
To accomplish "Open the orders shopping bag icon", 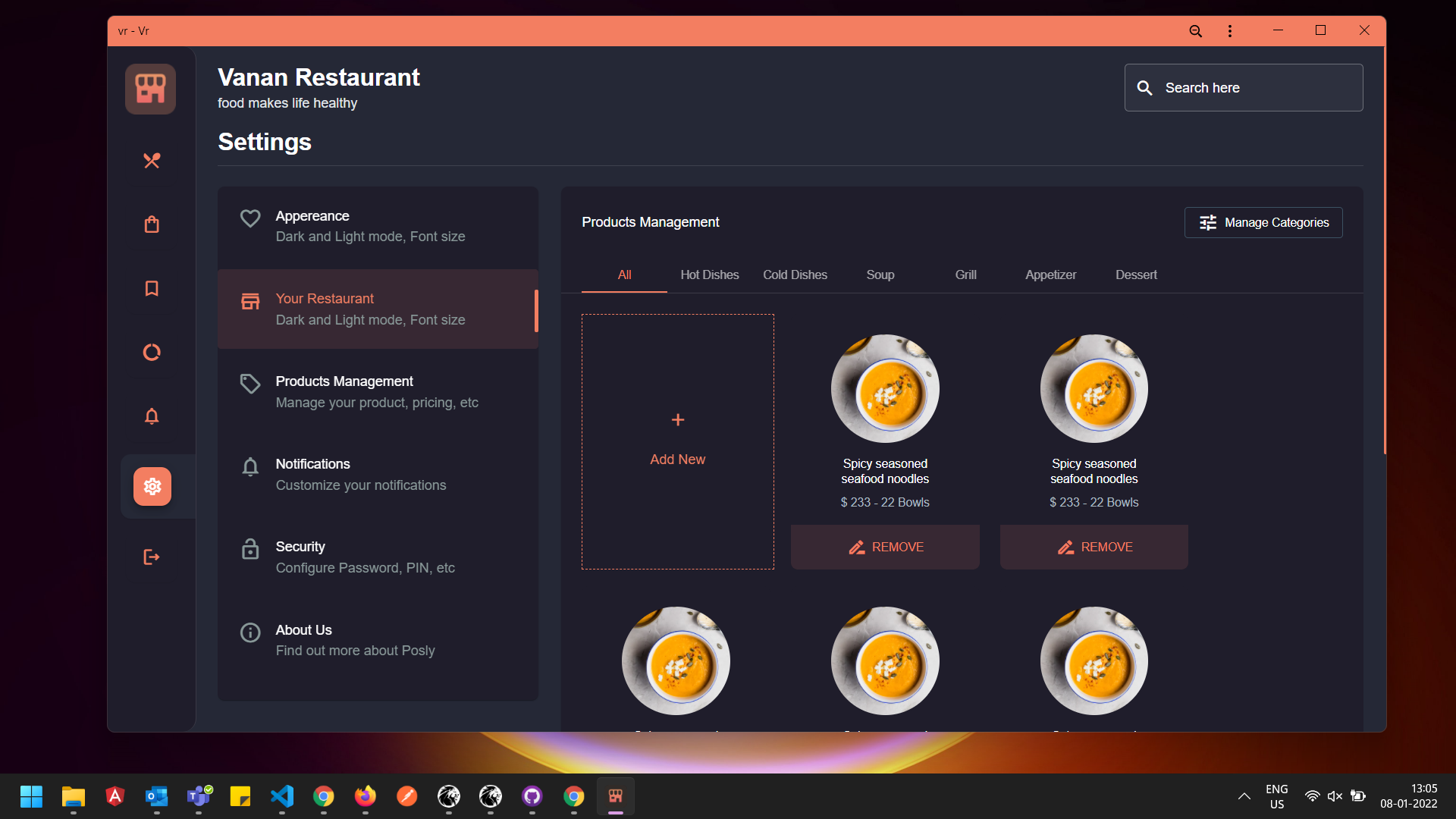I will [x=152, y=224].
